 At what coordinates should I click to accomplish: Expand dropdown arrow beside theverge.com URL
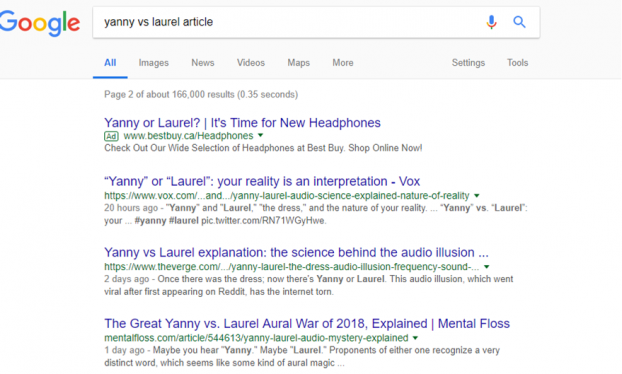tap(487, 267)
